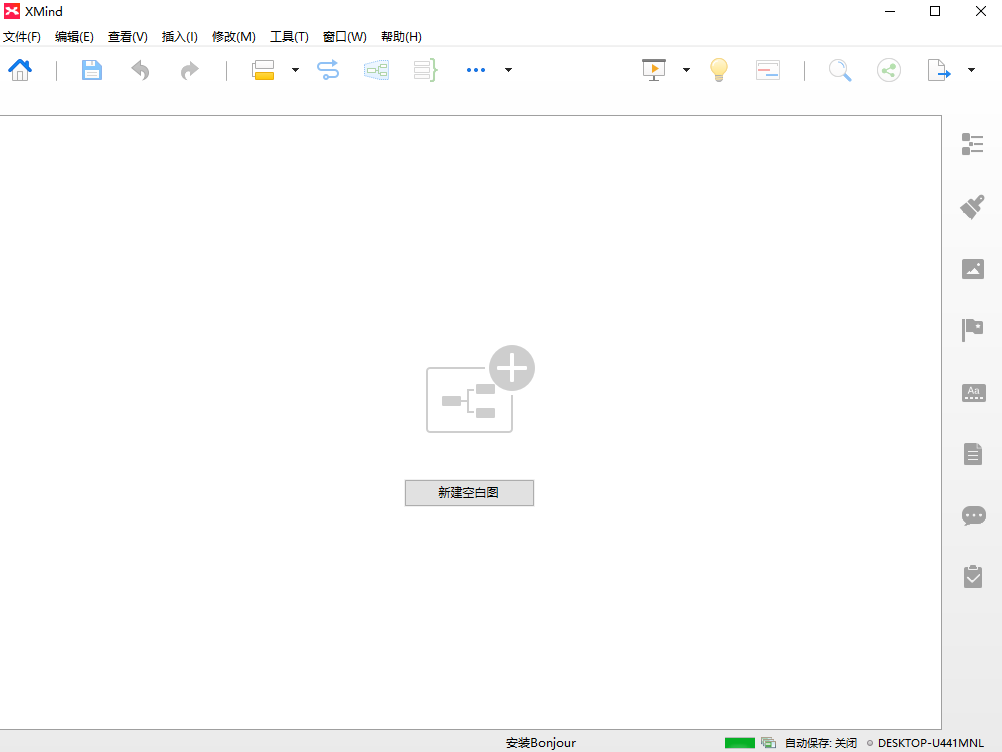
Task: Open the 工具(T) menu
Action: tap(289, 36)
